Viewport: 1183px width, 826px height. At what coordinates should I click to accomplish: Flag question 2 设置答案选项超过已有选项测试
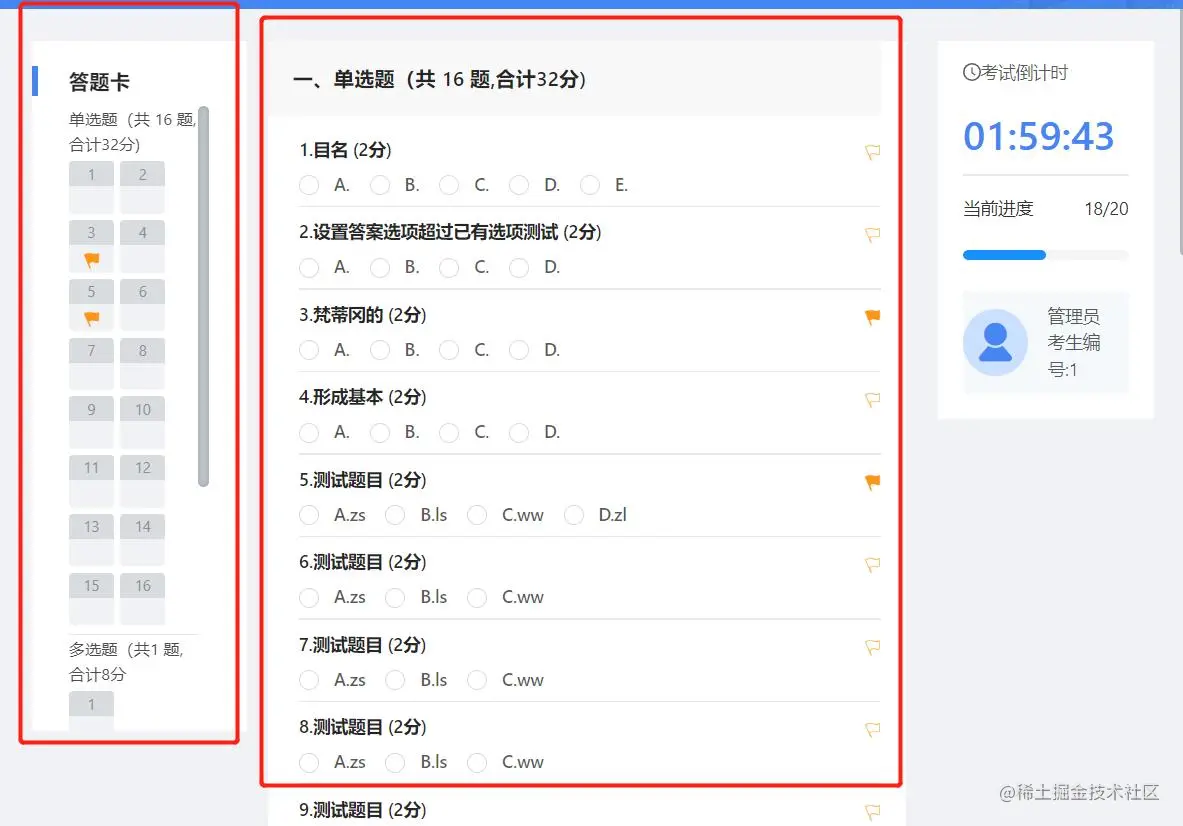coord(872,235)
